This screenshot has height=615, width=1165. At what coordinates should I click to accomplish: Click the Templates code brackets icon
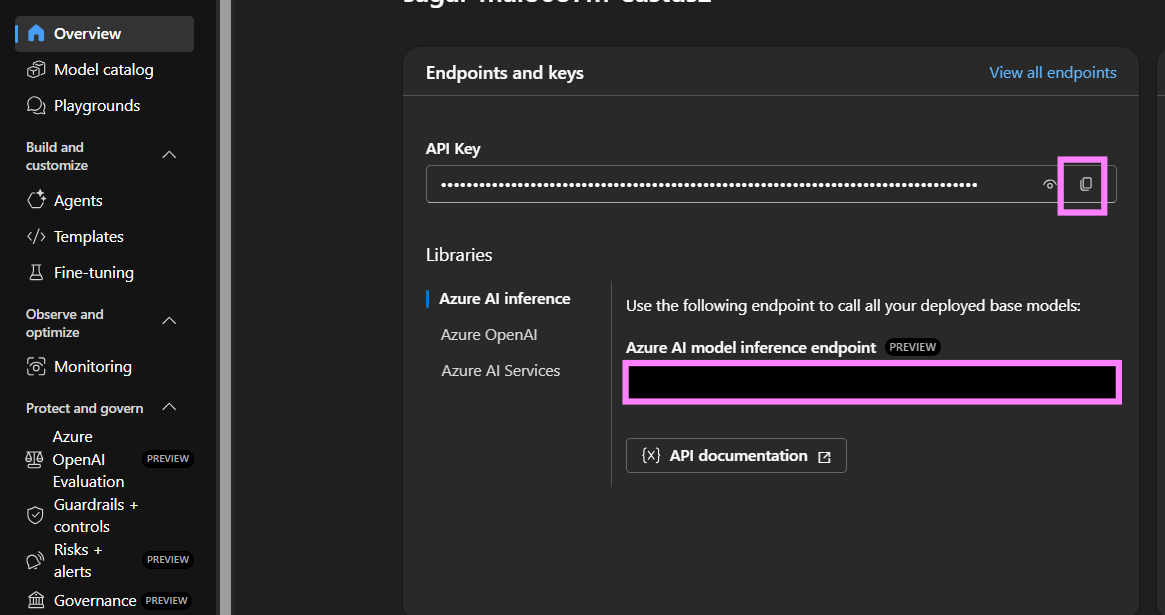click(x=36, y=236)
